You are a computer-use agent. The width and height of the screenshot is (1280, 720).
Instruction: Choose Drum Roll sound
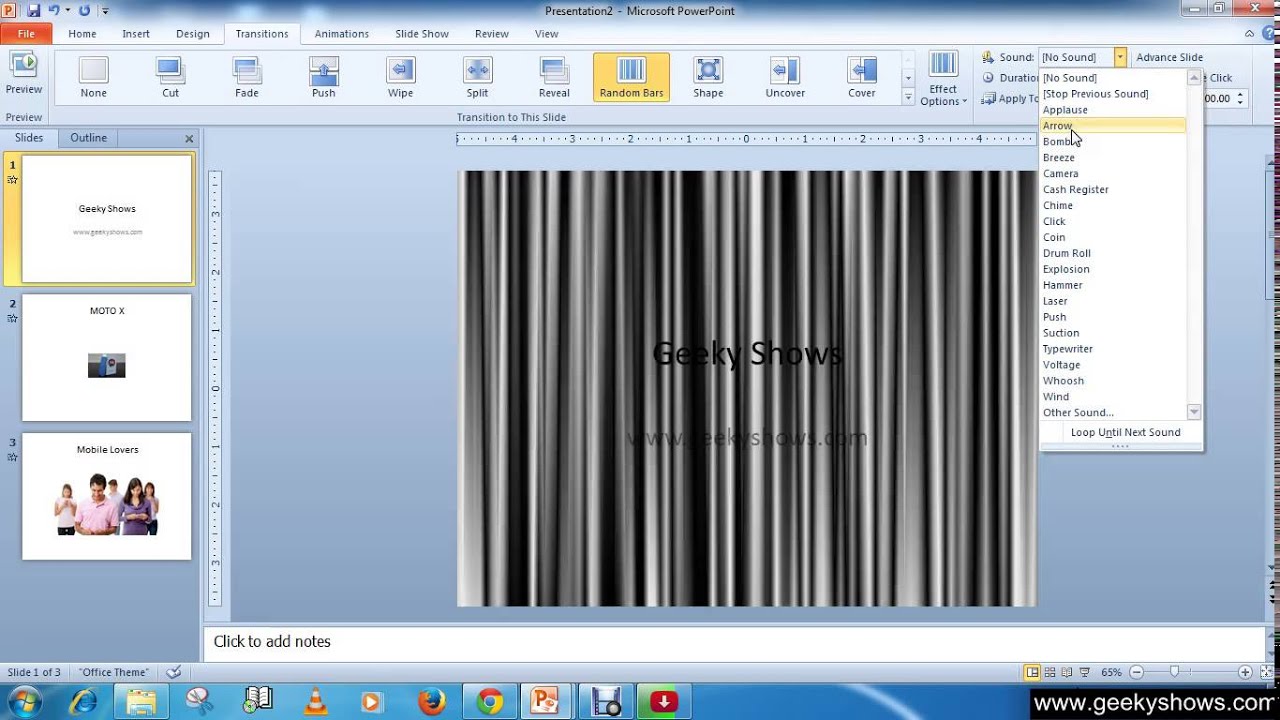[1113, 254]
